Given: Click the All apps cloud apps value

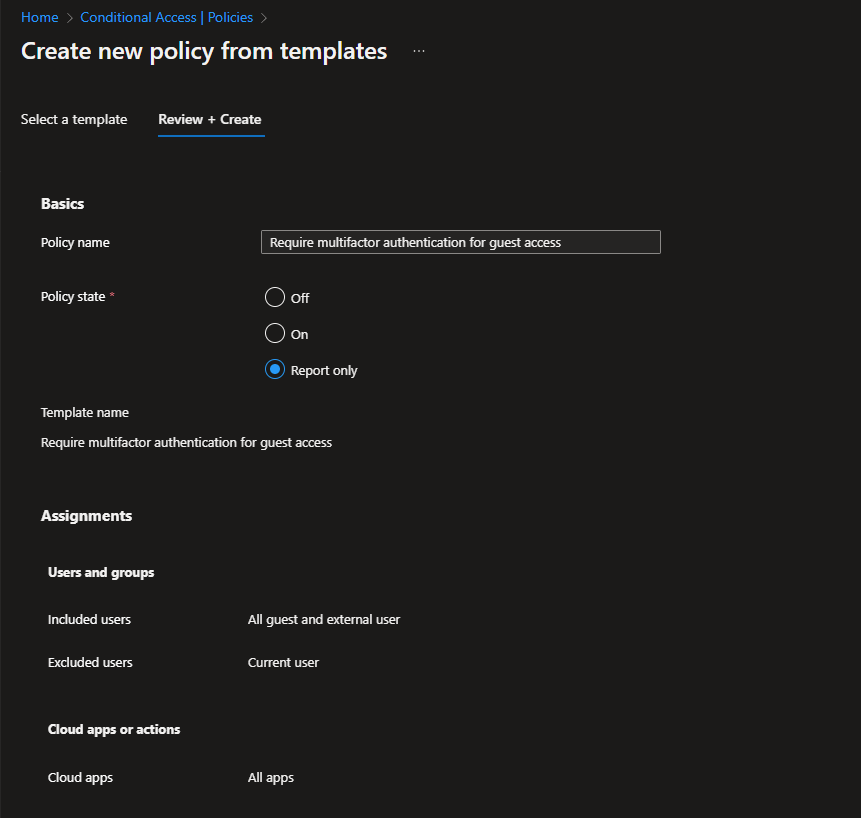Looking at the screenshot, I should [x=271, y=777].
